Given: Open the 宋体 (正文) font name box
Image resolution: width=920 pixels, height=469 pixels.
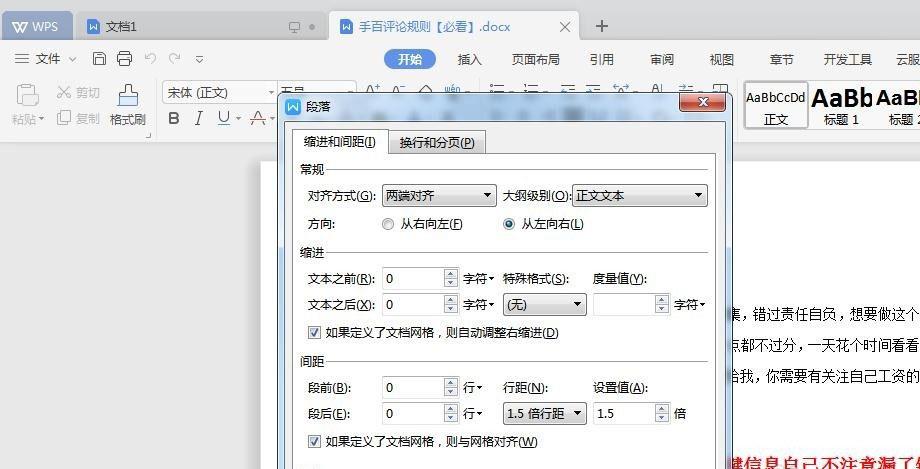Looking at the screenshot, I should (218, 93).
